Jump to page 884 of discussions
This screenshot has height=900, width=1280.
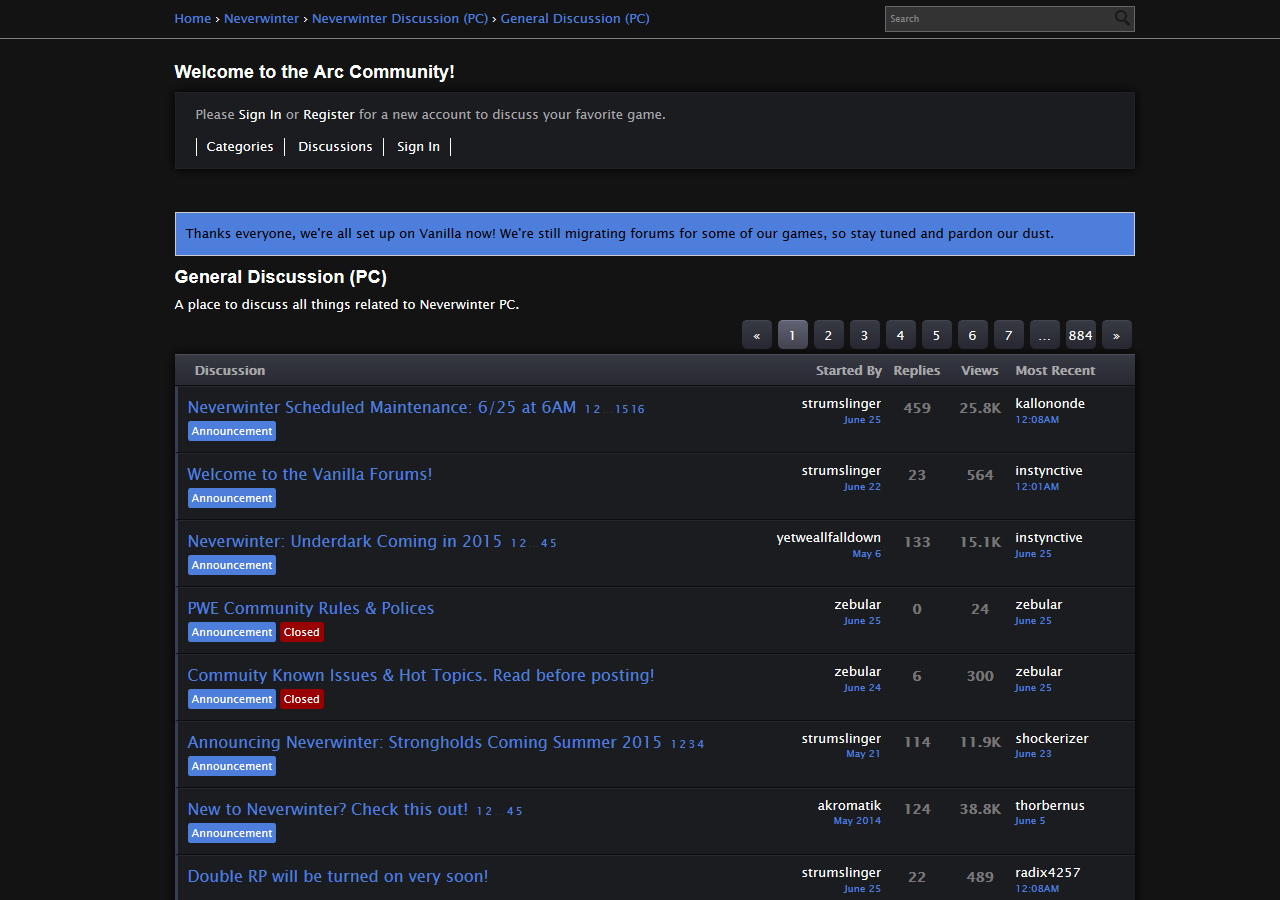tap(1080, 334)
